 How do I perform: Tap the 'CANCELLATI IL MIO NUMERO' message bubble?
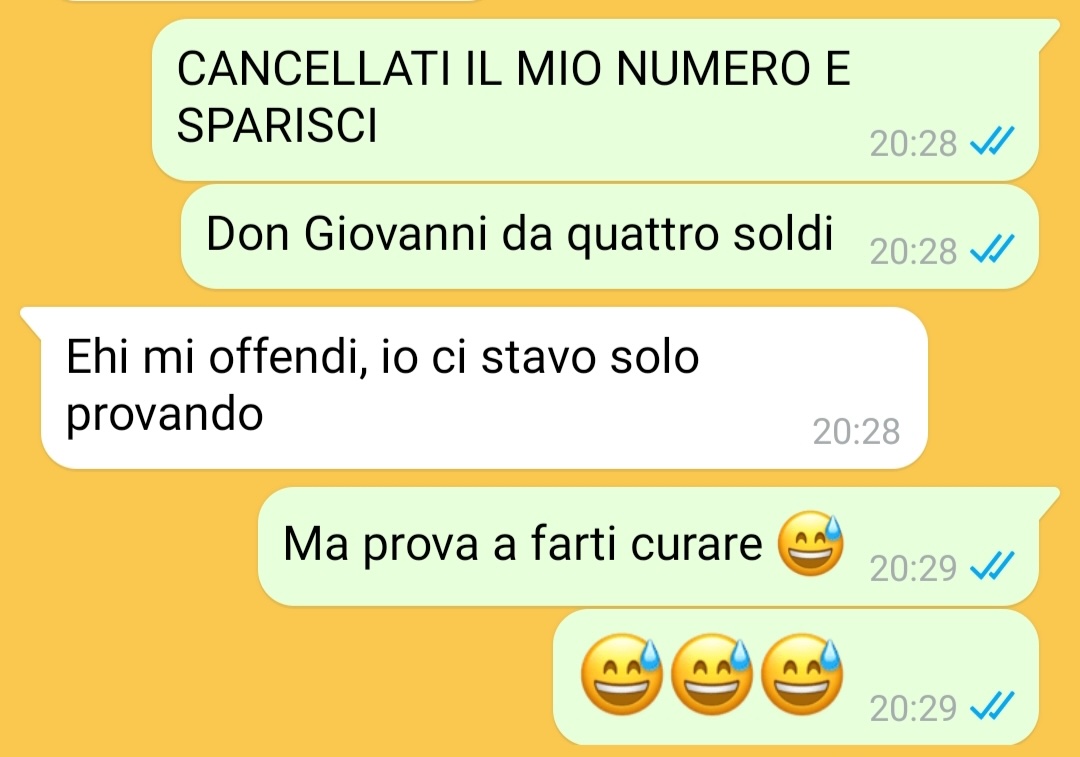(x=596, y=101)
